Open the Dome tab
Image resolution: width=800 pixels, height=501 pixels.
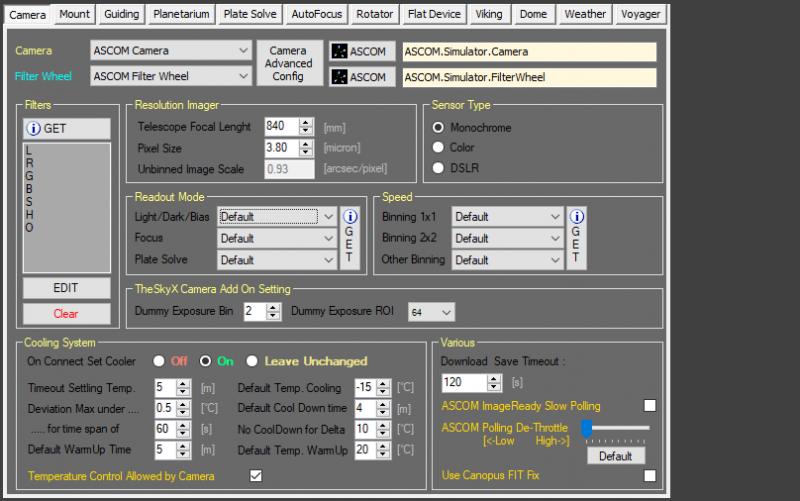[533, 14]
